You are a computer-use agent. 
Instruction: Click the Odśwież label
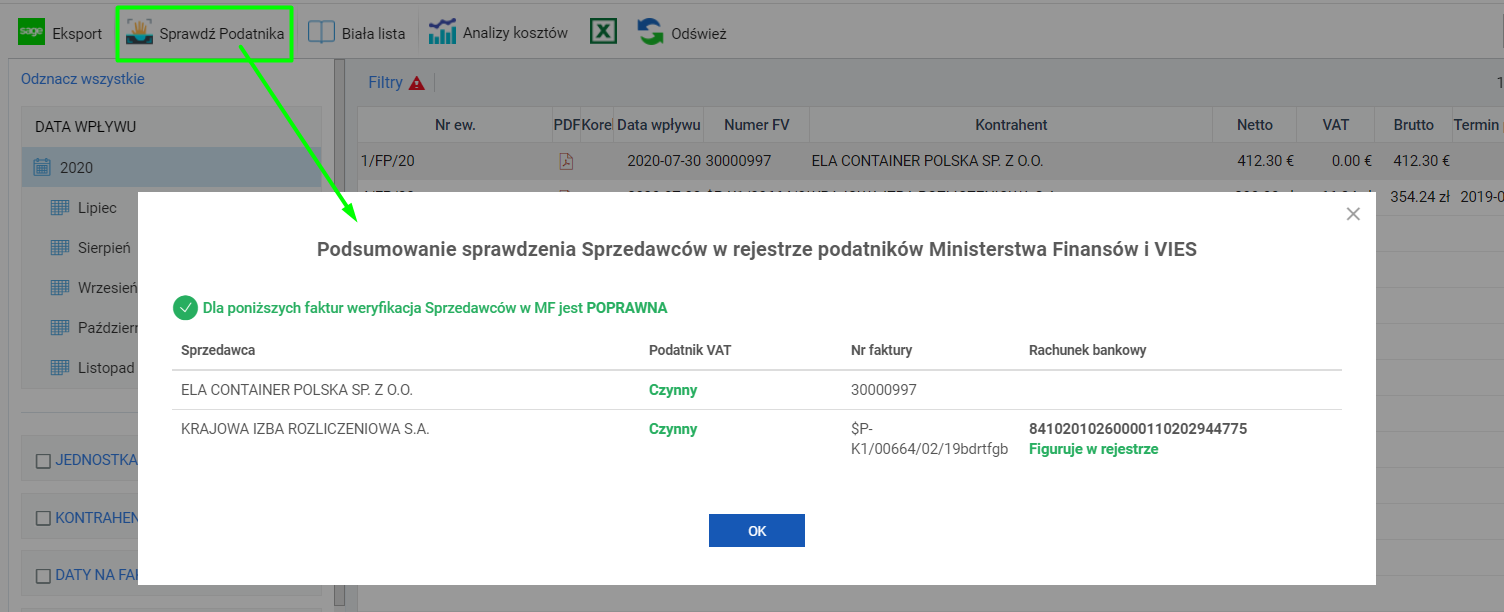(x=699, y=33)
